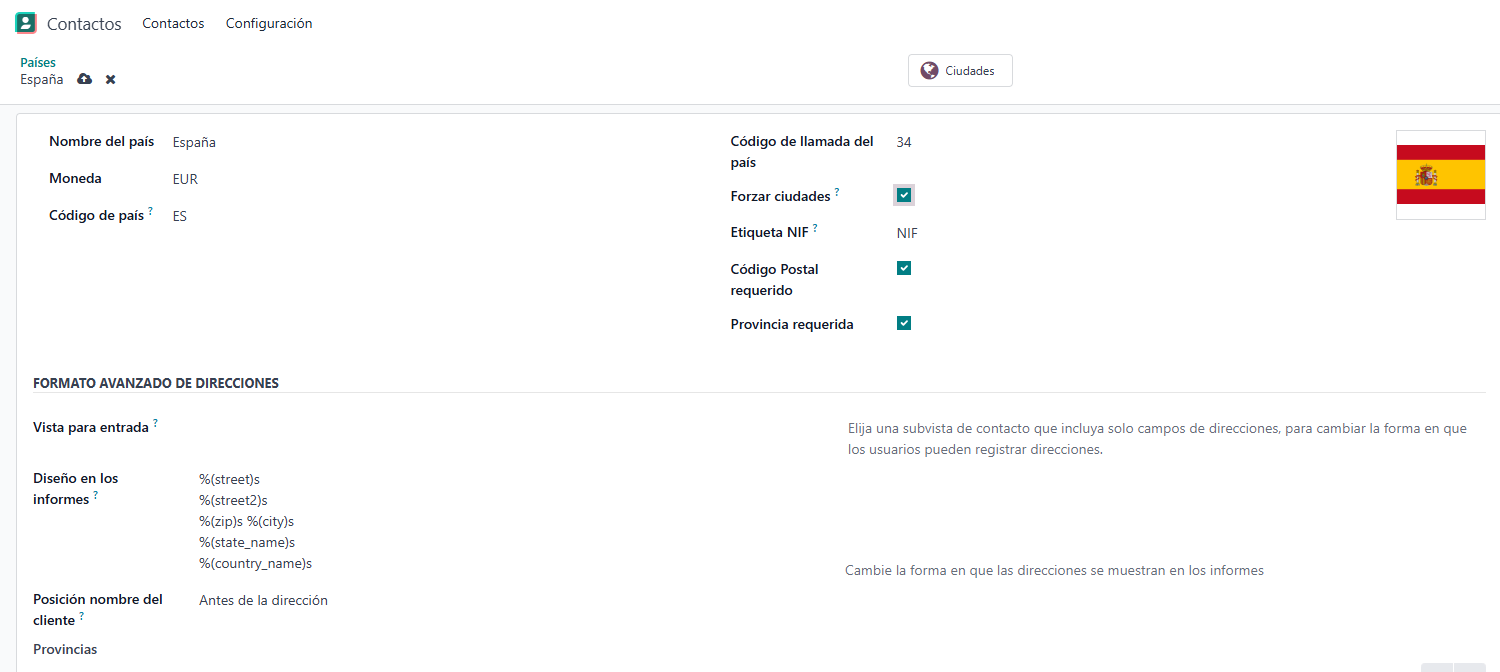
Task: Click help mark beside Diseño en los informes
Action: [x=96, y=495]
